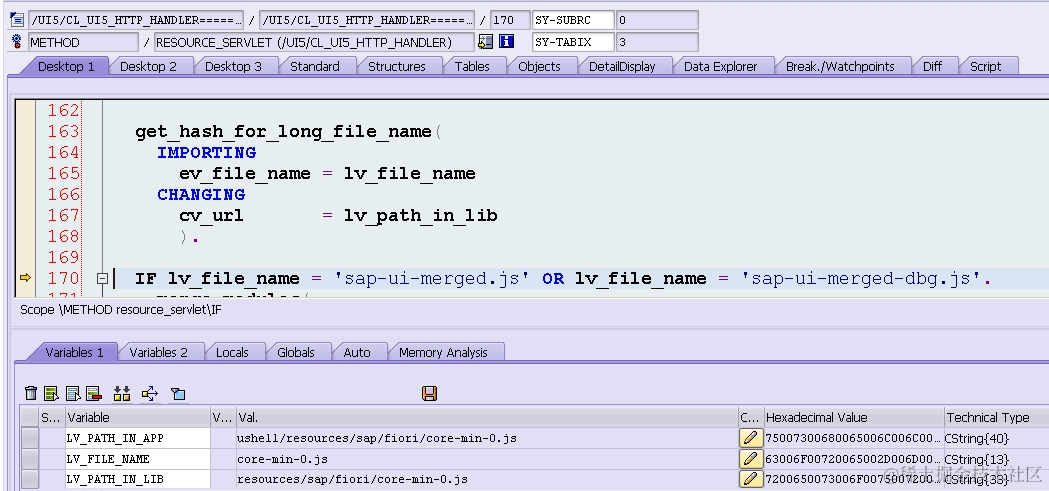Select the row selector for LV_FILE_NAME
This screenshot has width=1049, height=491.
29,459
